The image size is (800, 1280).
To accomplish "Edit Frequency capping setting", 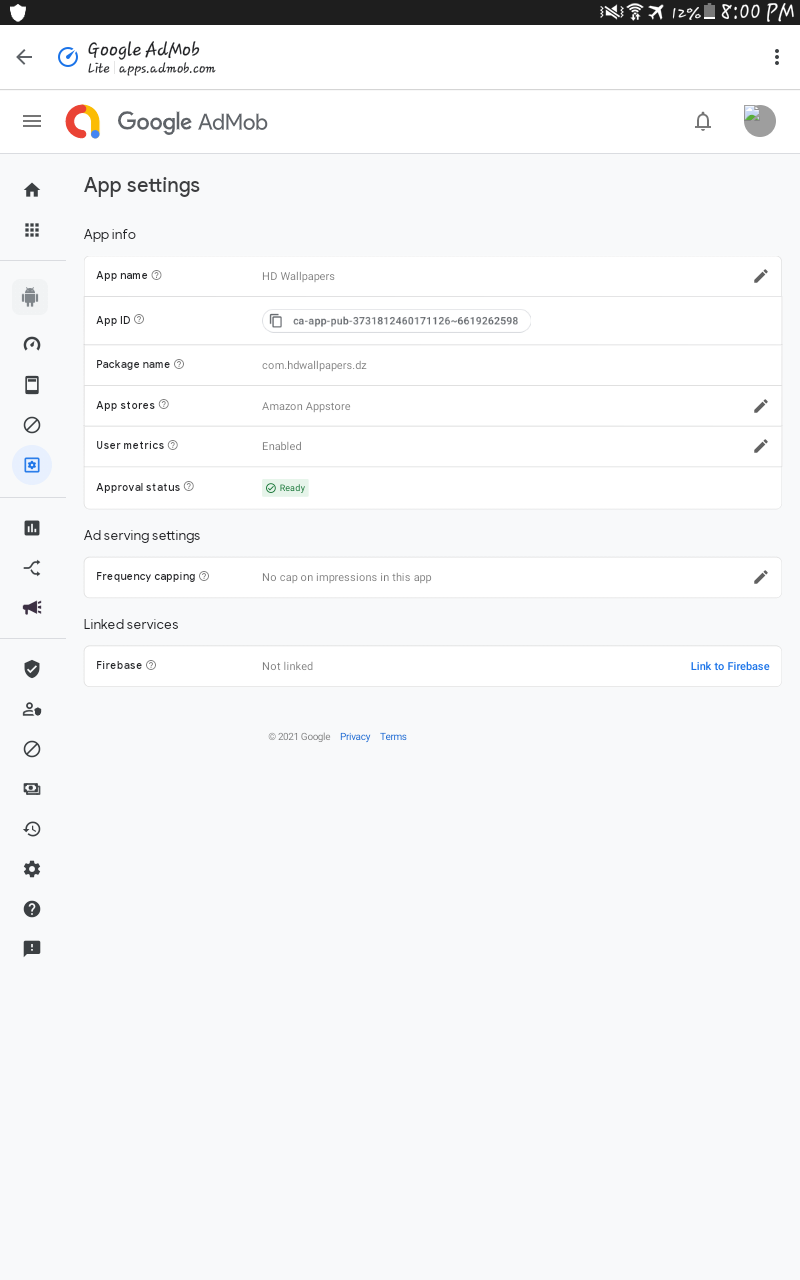I will 761,577.
